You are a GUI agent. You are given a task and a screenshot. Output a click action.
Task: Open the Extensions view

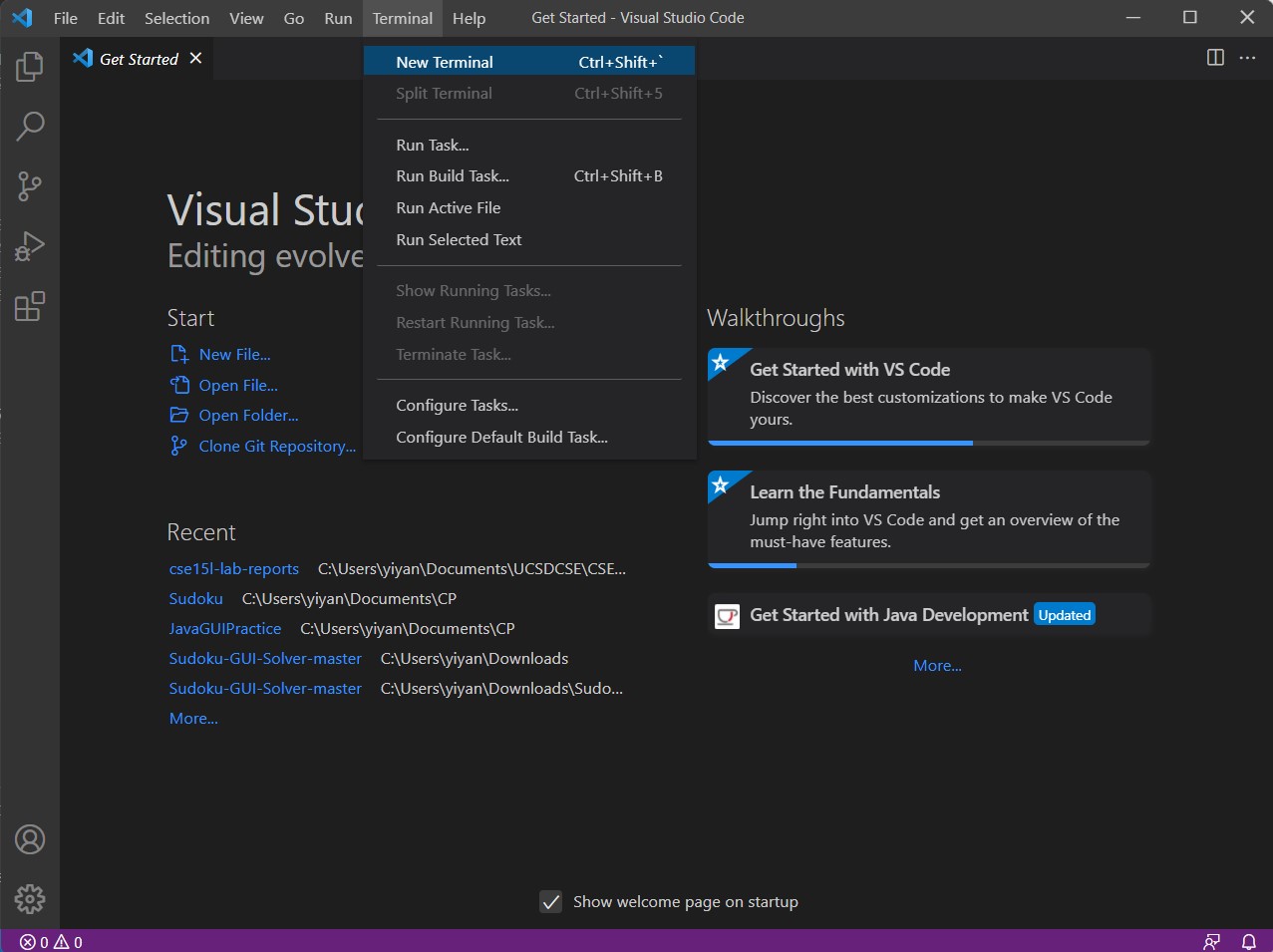click(x=30, y=306)
